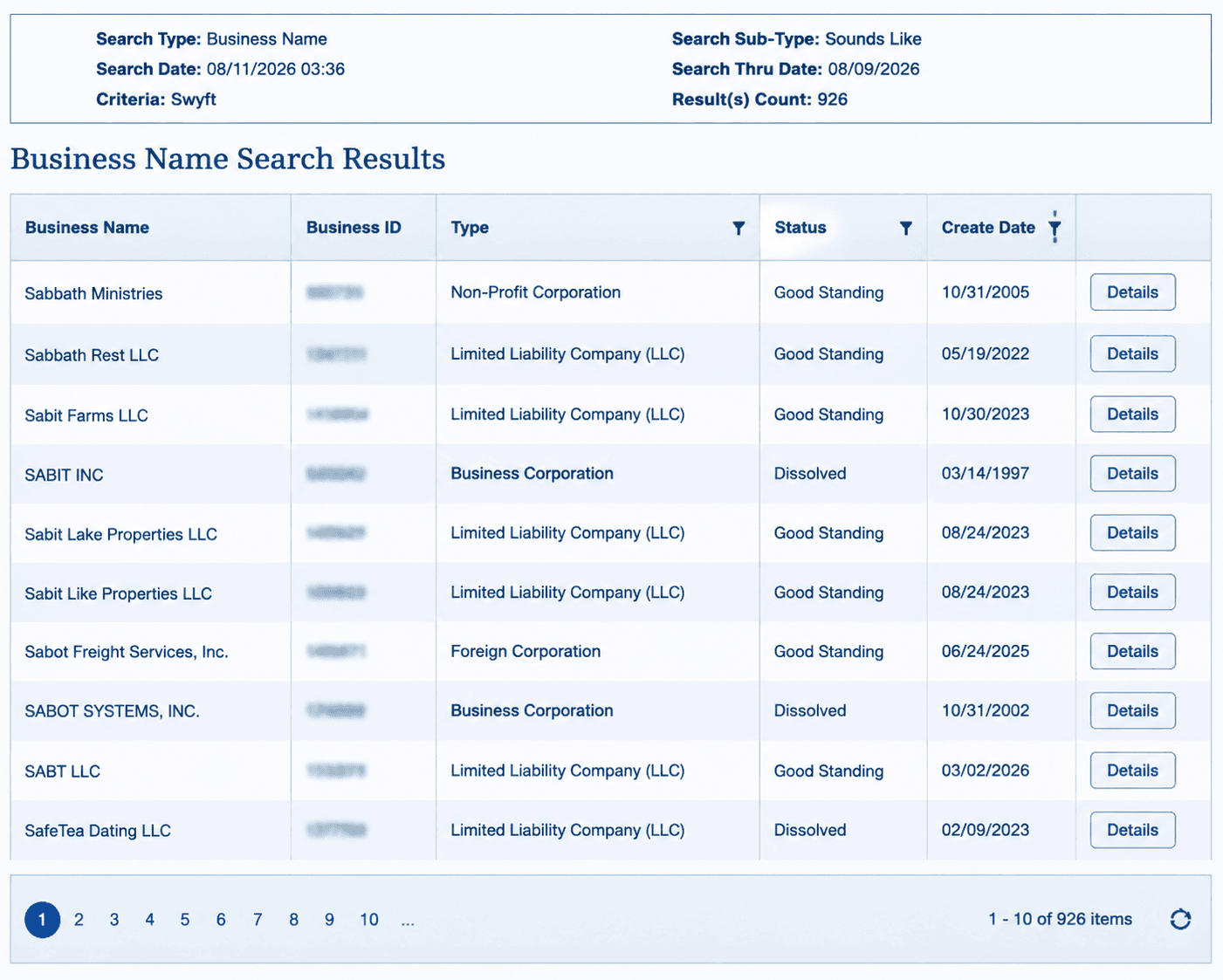Go to results page 7
Screen dimensions: 1223x980
tap(258, 920)
